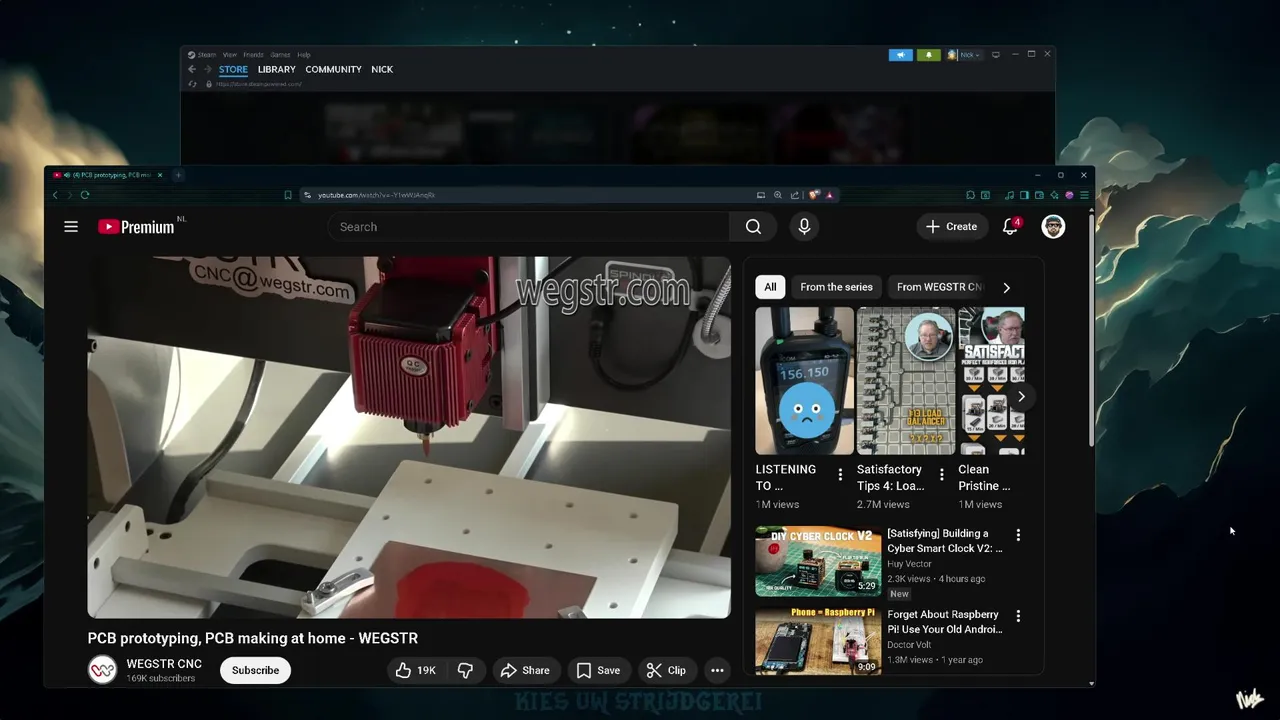Go back in the browser window
This screenshot has width=1280, height=720.
pyautogui.click(x=55, y=195)
